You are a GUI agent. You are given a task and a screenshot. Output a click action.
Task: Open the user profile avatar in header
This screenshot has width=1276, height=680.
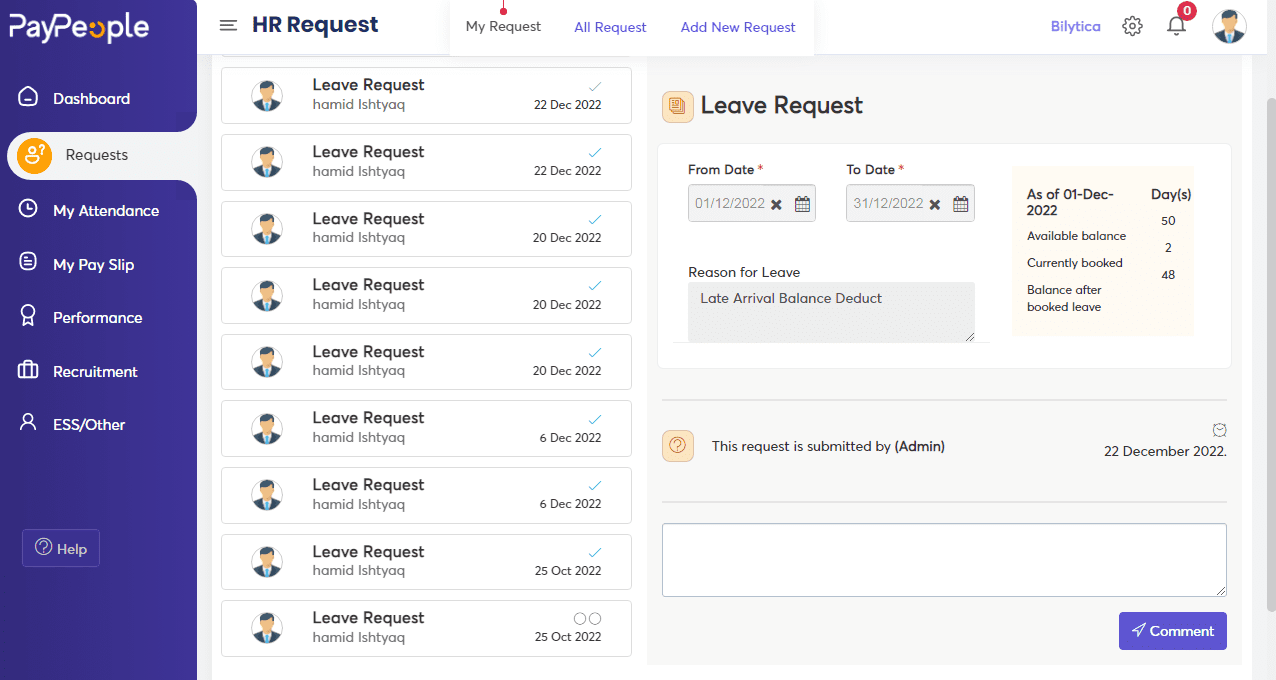click(1229, 27)
